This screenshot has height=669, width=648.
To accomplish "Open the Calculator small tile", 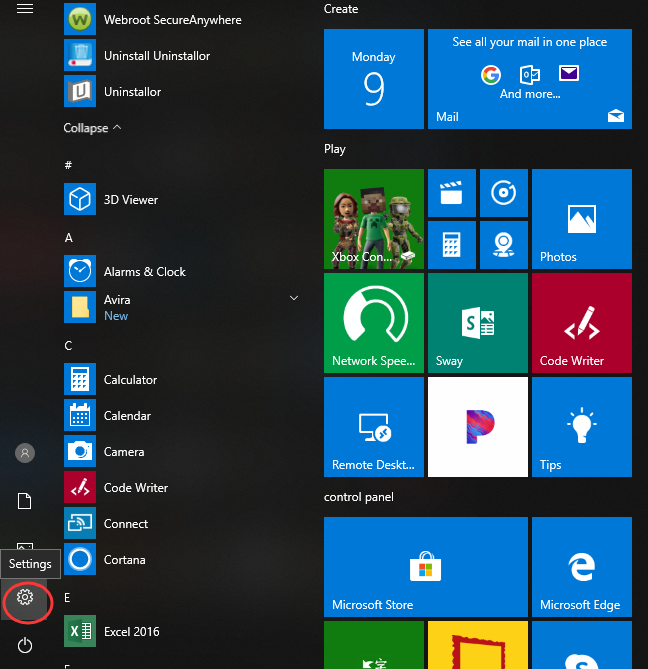I will tap(452, 245).
